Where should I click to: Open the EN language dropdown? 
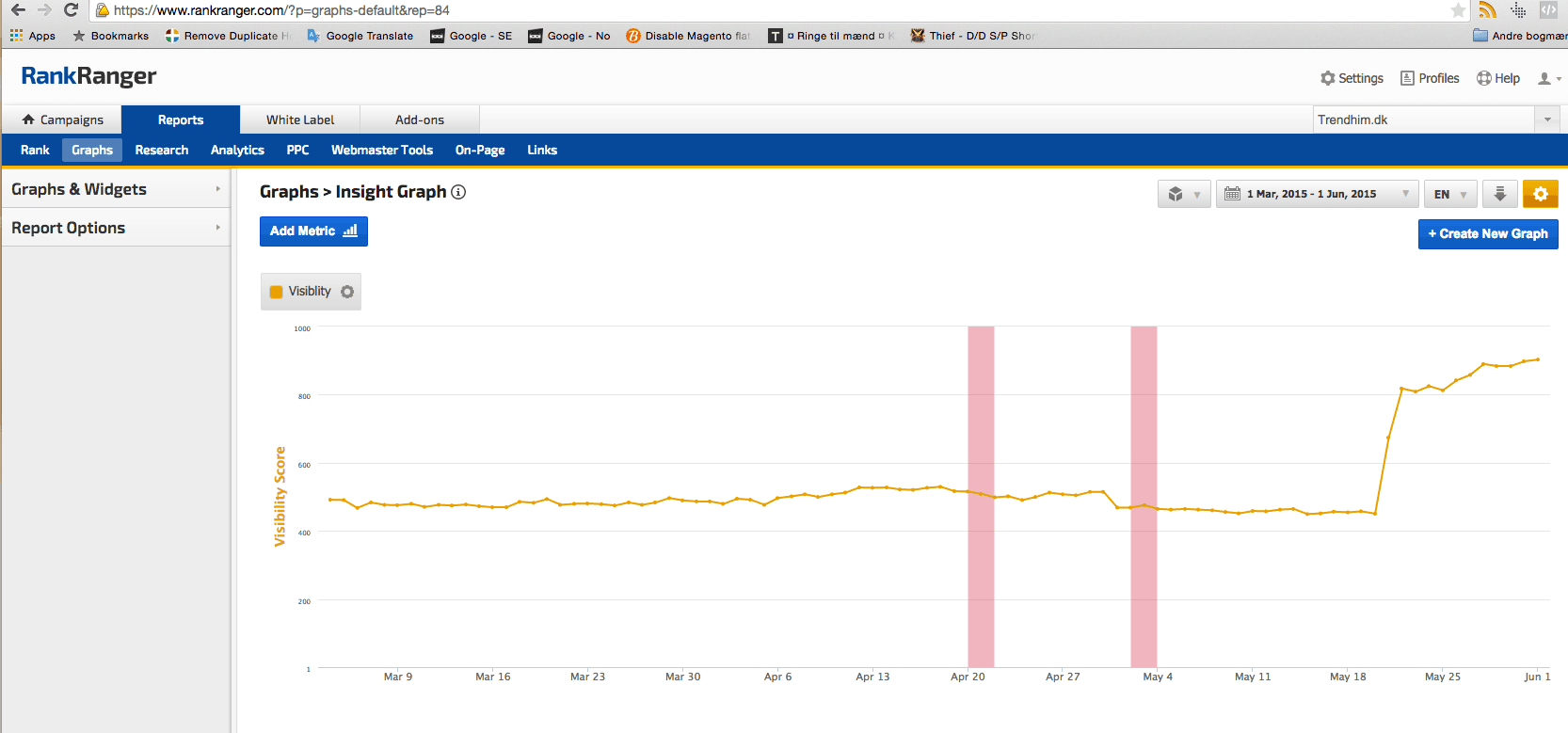pyautogui.click(x=1449, y=194)
